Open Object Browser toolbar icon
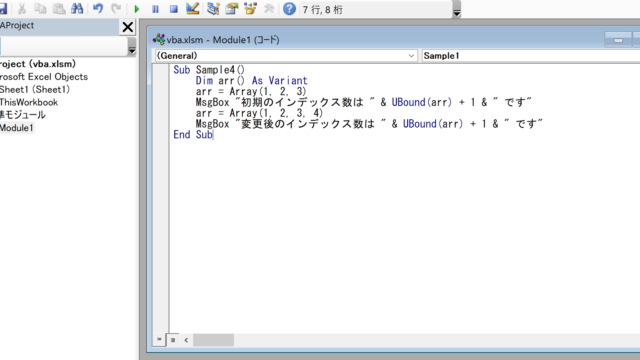The image size is (640, 360). 251,8
